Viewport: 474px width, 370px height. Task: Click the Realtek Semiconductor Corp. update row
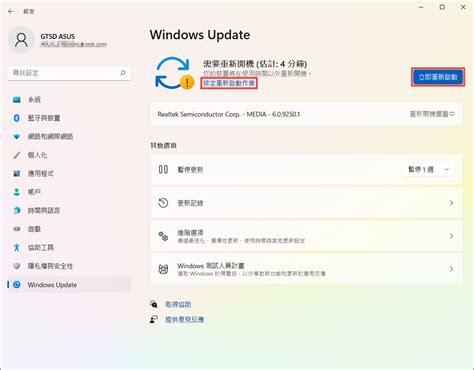click(x=306, y=114)
